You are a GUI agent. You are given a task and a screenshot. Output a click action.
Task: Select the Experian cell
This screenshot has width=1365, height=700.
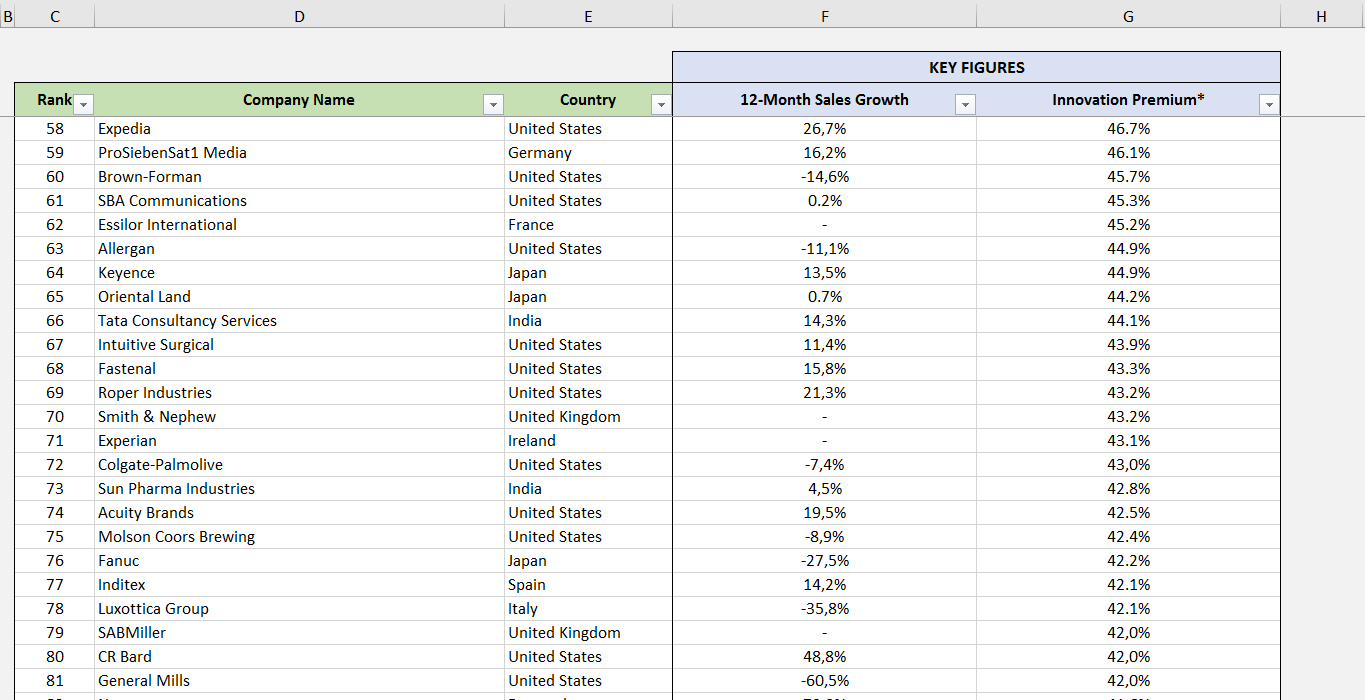(x=300, y=441)
